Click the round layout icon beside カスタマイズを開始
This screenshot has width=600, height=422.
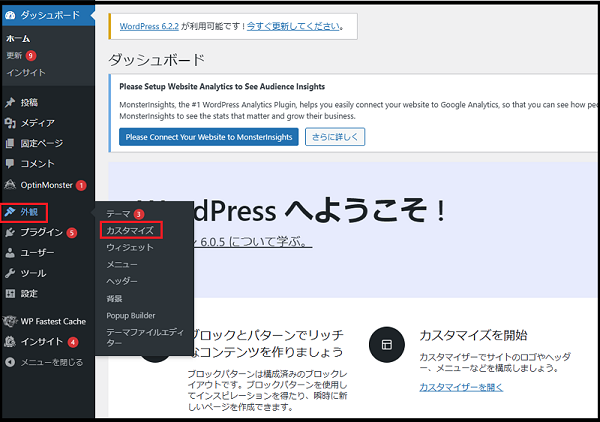[386, 345]
